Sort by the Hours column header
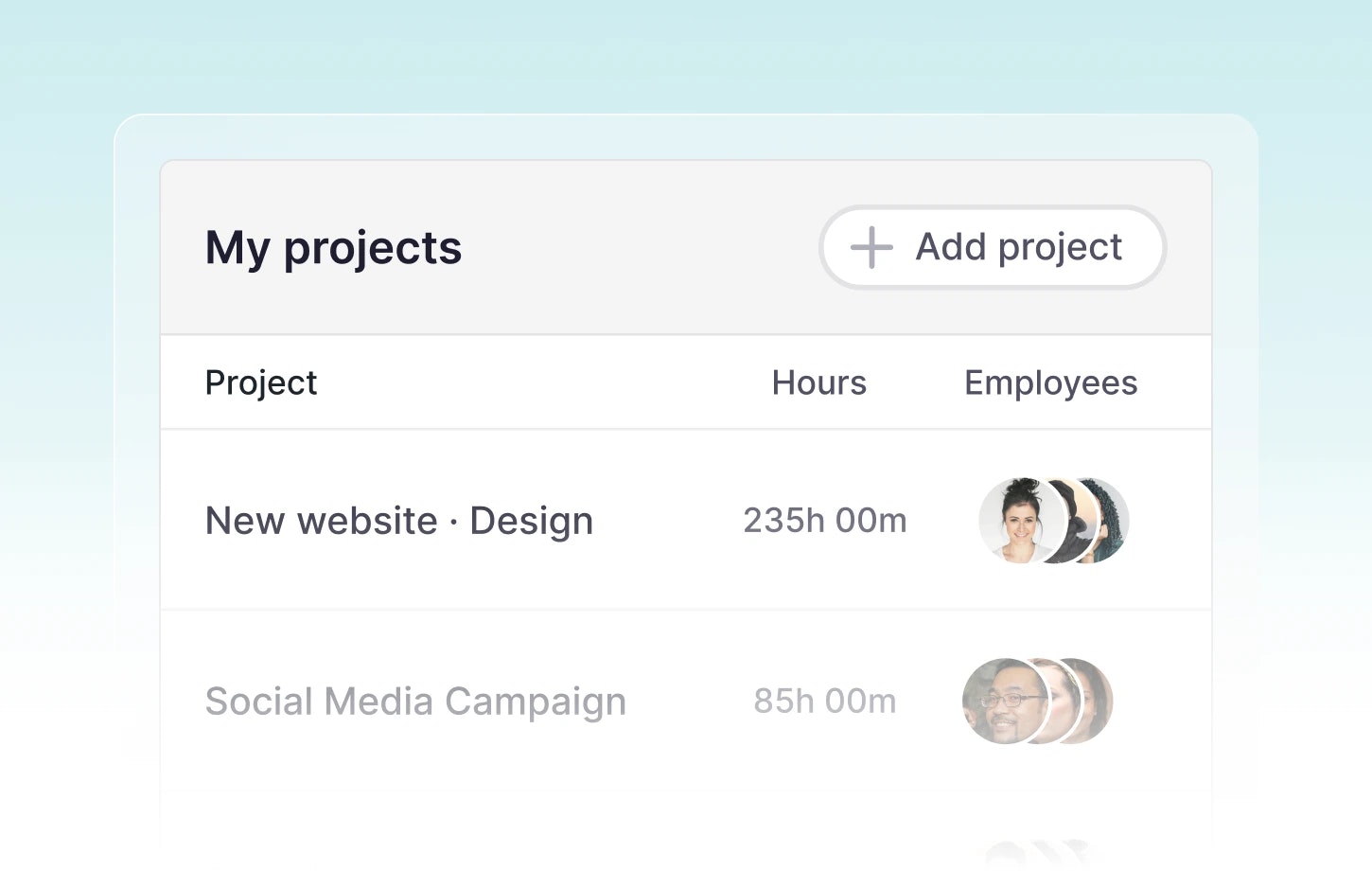 tap(818, 382)
